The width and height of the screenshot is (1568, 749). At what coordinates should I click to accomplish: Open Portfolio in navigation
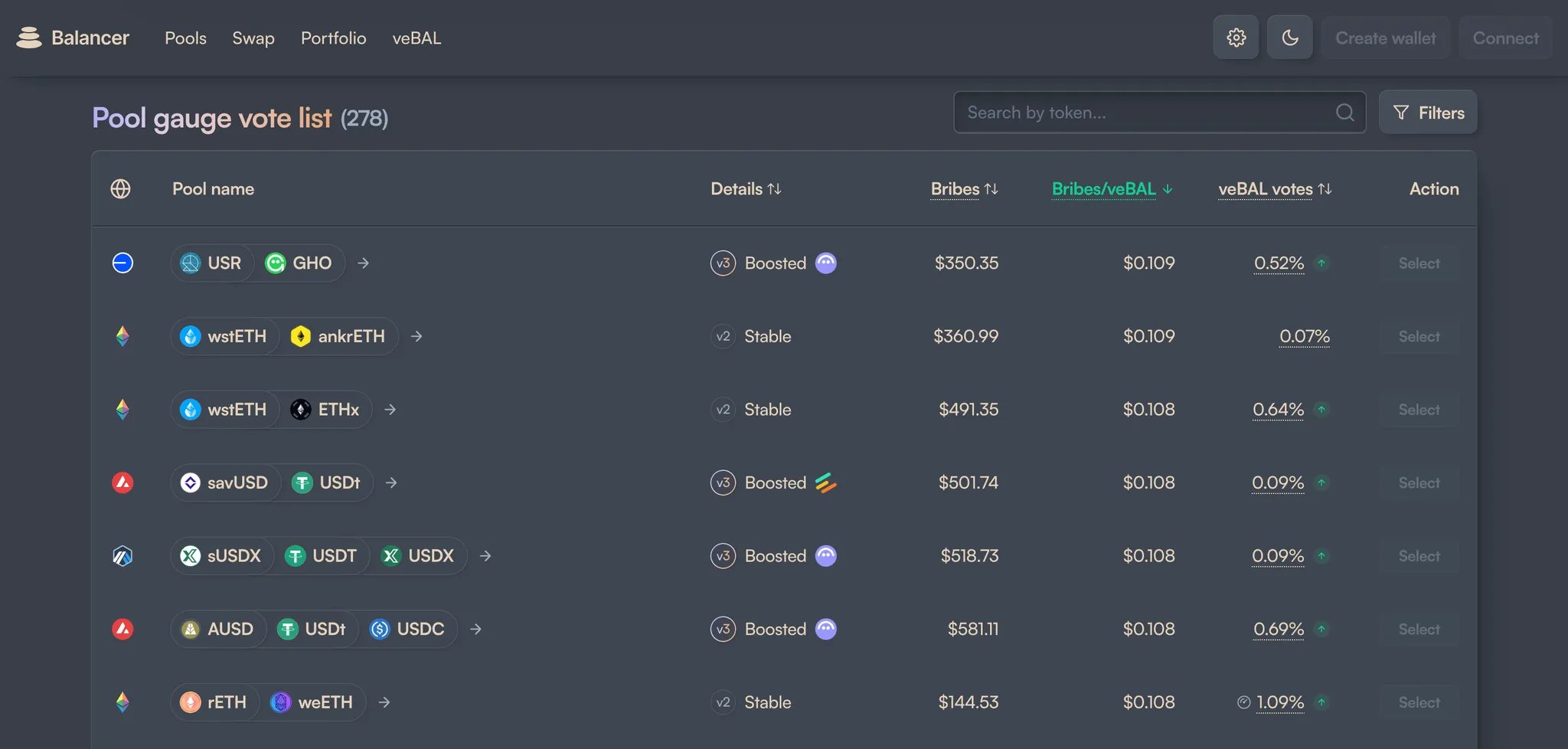[334, 38]
